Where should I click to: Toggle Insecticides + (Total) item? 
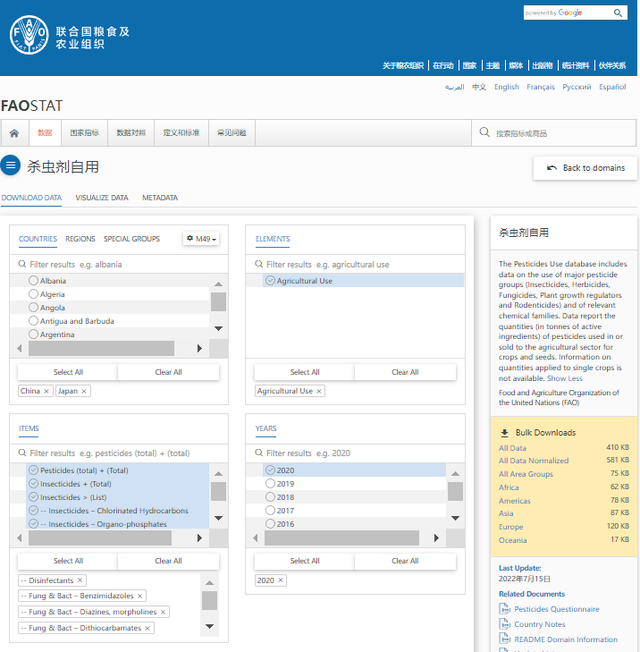tap(33, 484)
